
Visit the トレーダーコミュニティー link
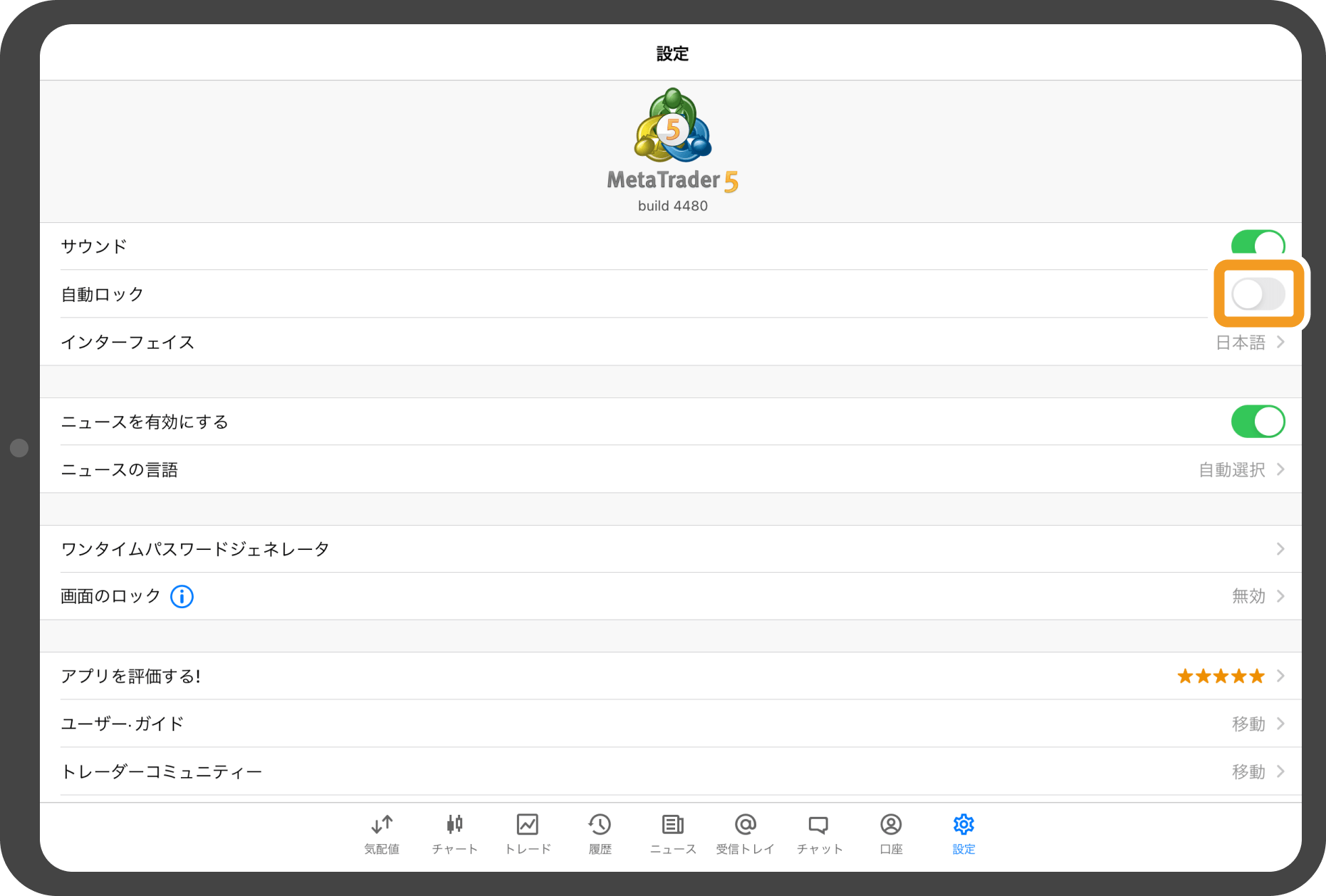669,771
